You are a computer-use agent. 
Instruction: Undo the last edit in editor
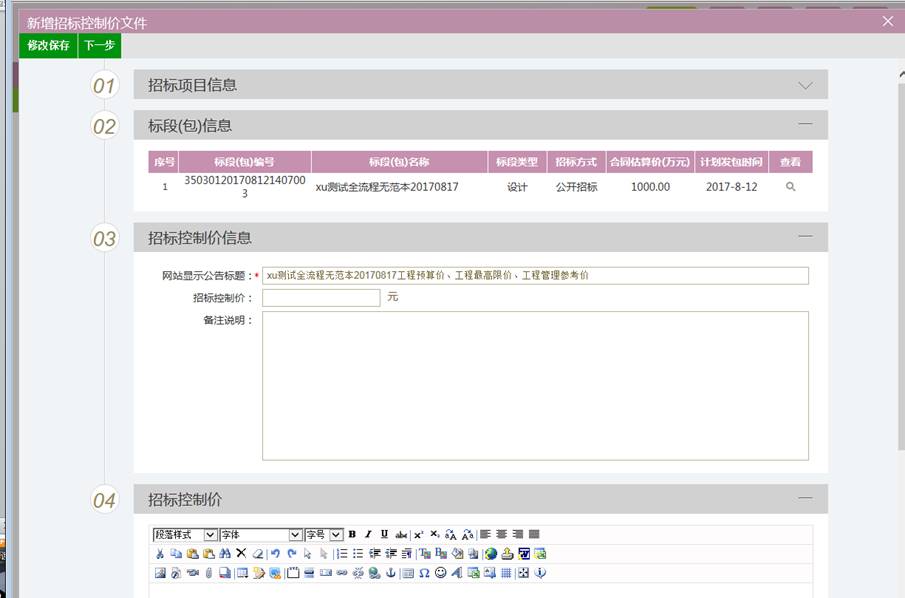275,554
